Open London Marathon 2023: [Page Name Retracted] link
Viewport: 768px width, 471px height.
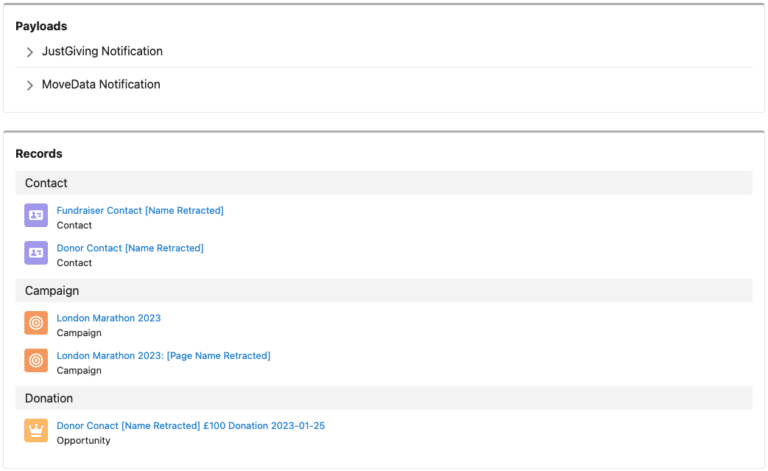163,355
